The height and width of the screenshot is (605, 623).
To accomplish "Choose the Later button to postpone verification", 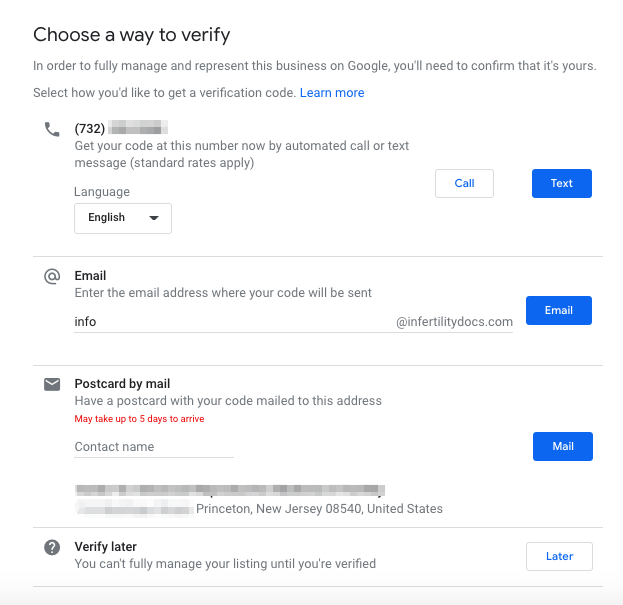I will pyautogui.click(x=559, y=556).
